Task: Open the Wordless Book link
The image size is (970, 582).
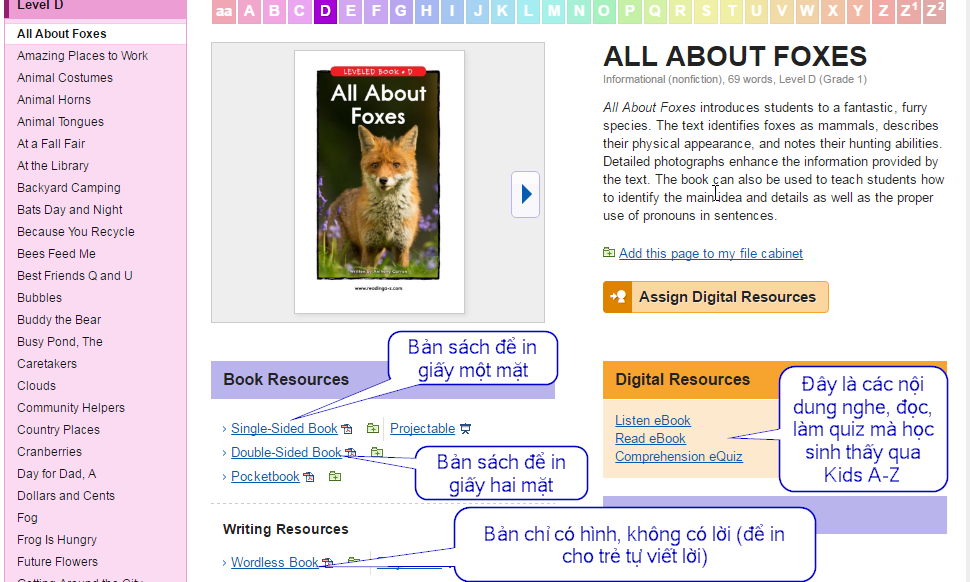Action: [274, 563]
